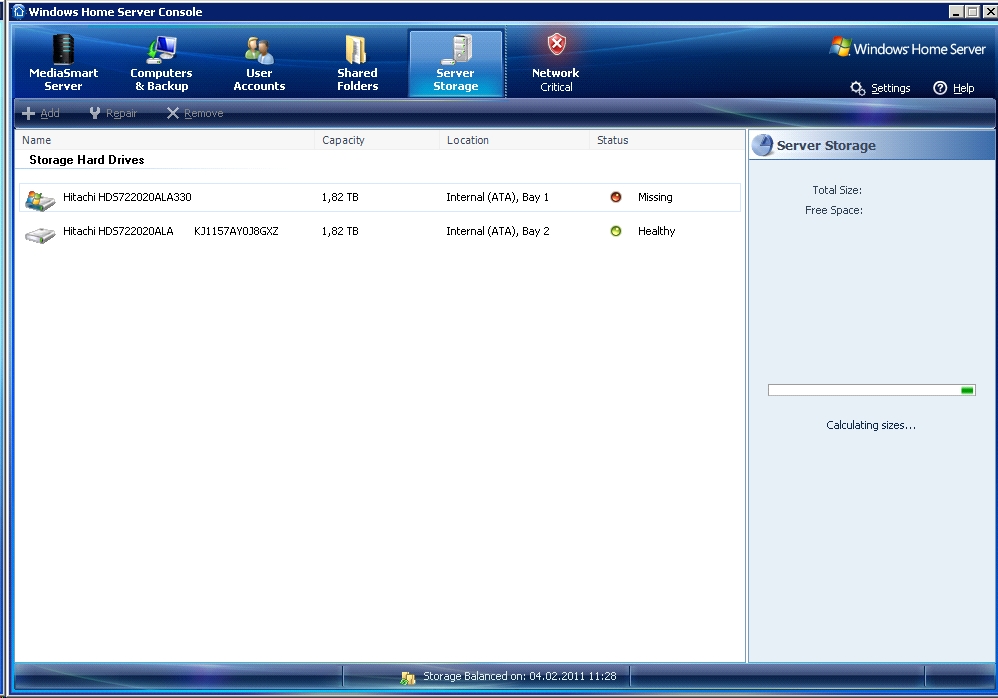The height and width of the screenshot is (698, 998).
Task: Sort by the Name column header
Action: tap(165, 140)
